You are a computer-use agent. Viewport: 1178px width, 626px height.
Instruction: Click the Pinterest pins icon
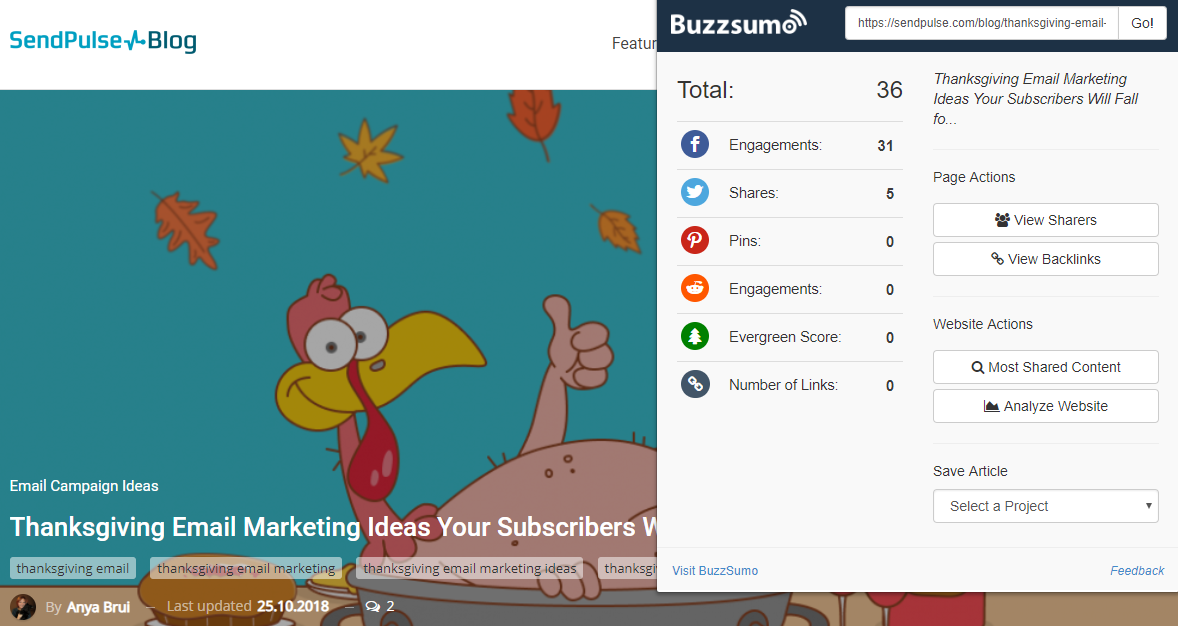(695, 241)
